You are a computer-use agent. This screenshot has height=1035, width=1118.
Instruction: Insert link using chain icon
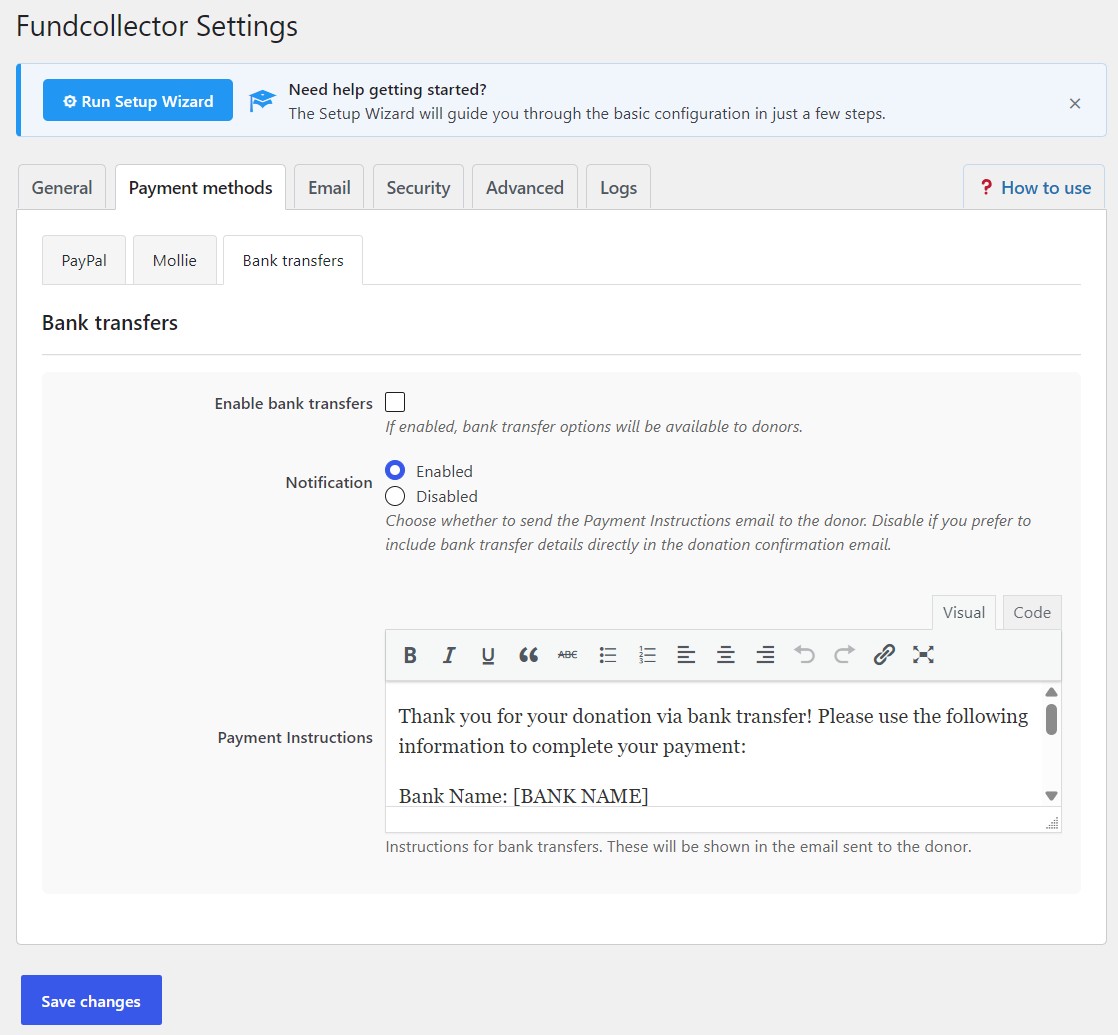tap(884, 655)
